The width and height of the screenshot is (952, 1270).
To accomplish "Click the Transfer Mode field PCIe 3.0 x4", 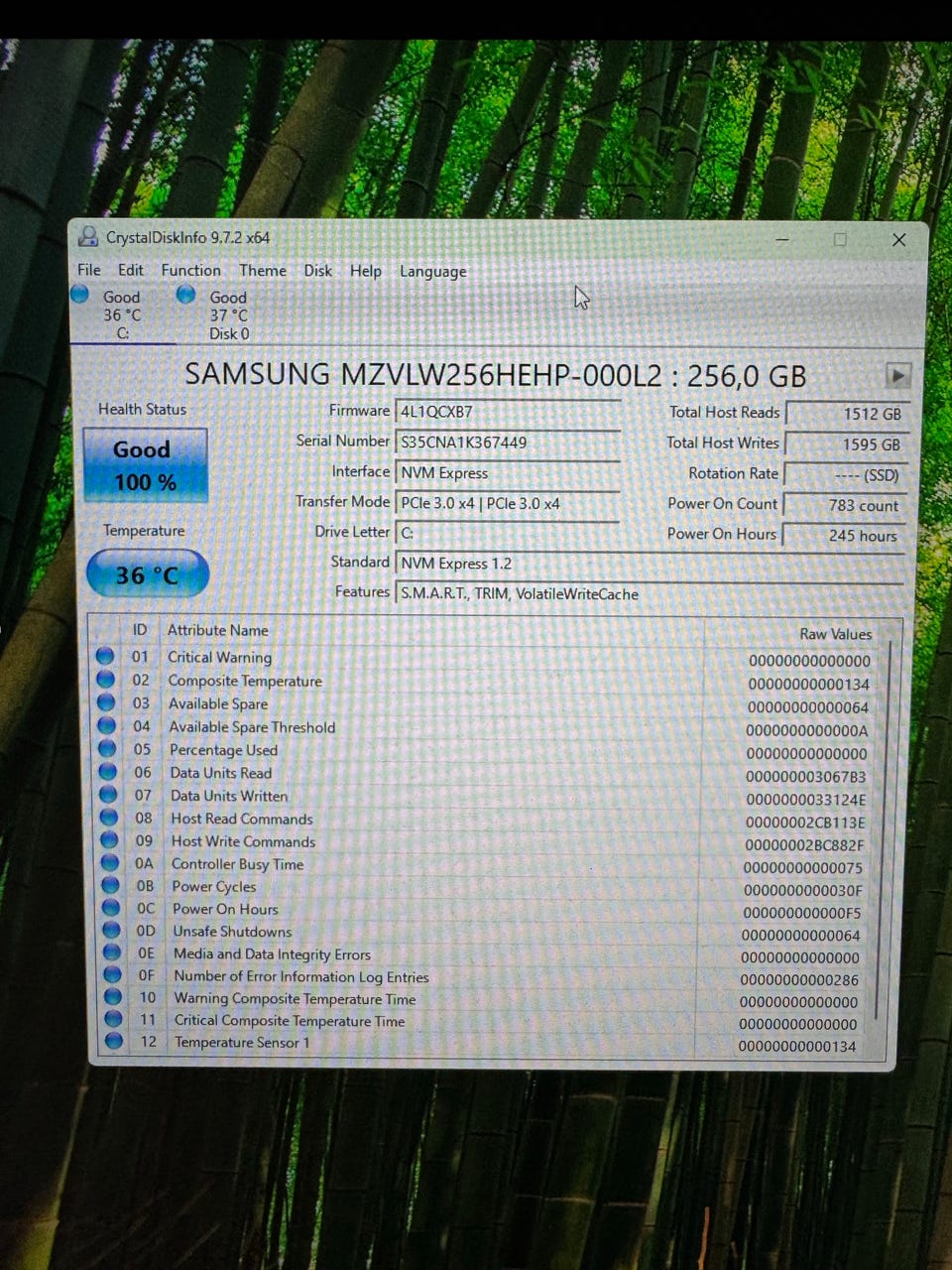I will coord(508,503).
